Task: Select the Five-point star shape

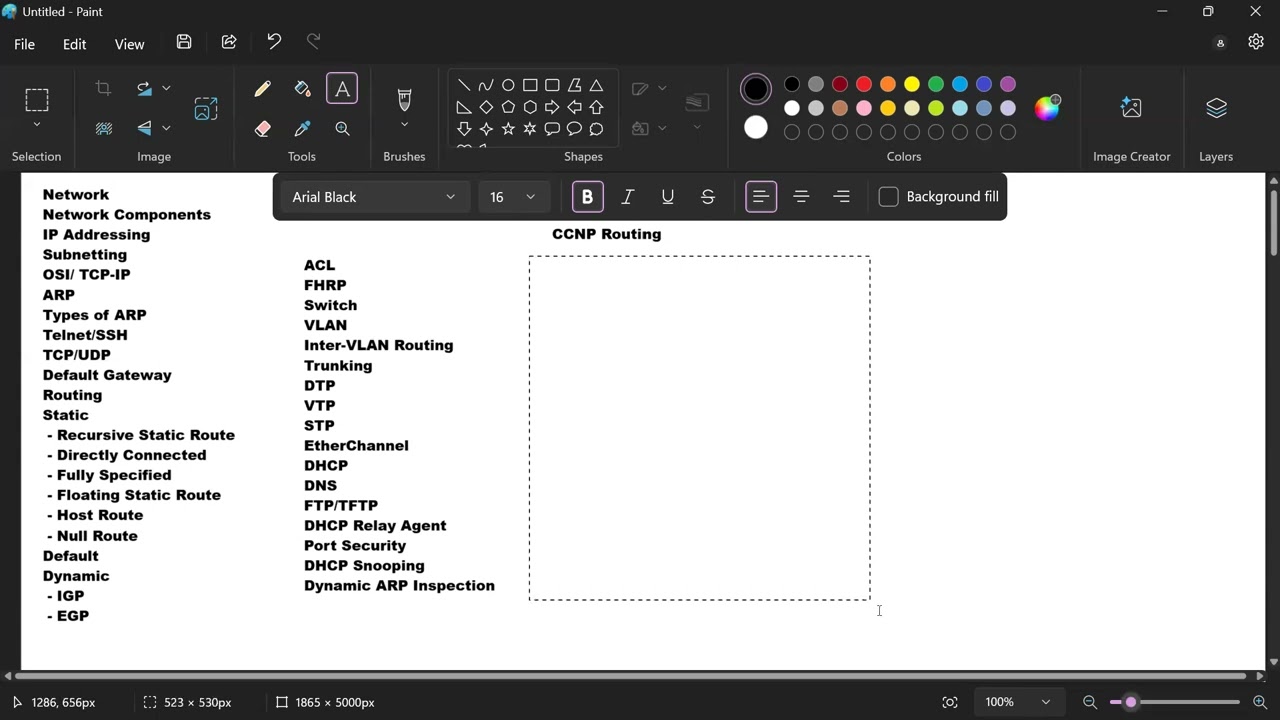Action: (x=508, y=129)
